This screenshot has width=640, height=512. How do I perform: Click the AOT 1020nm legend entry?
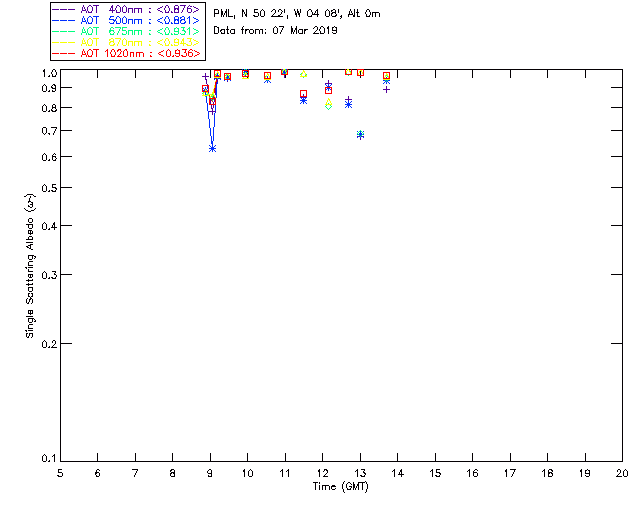click(x=127, y=53)
